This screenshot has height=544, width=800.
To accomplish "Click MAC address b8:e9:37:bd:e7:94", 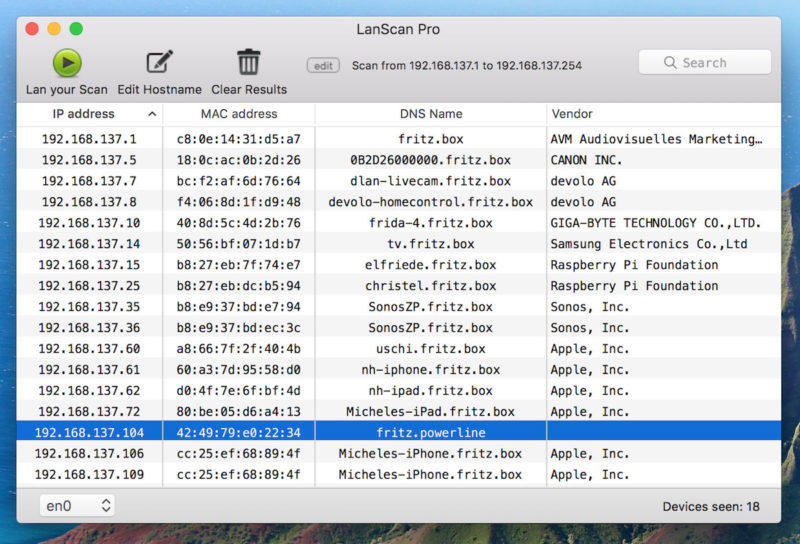I will pos(239,307).
